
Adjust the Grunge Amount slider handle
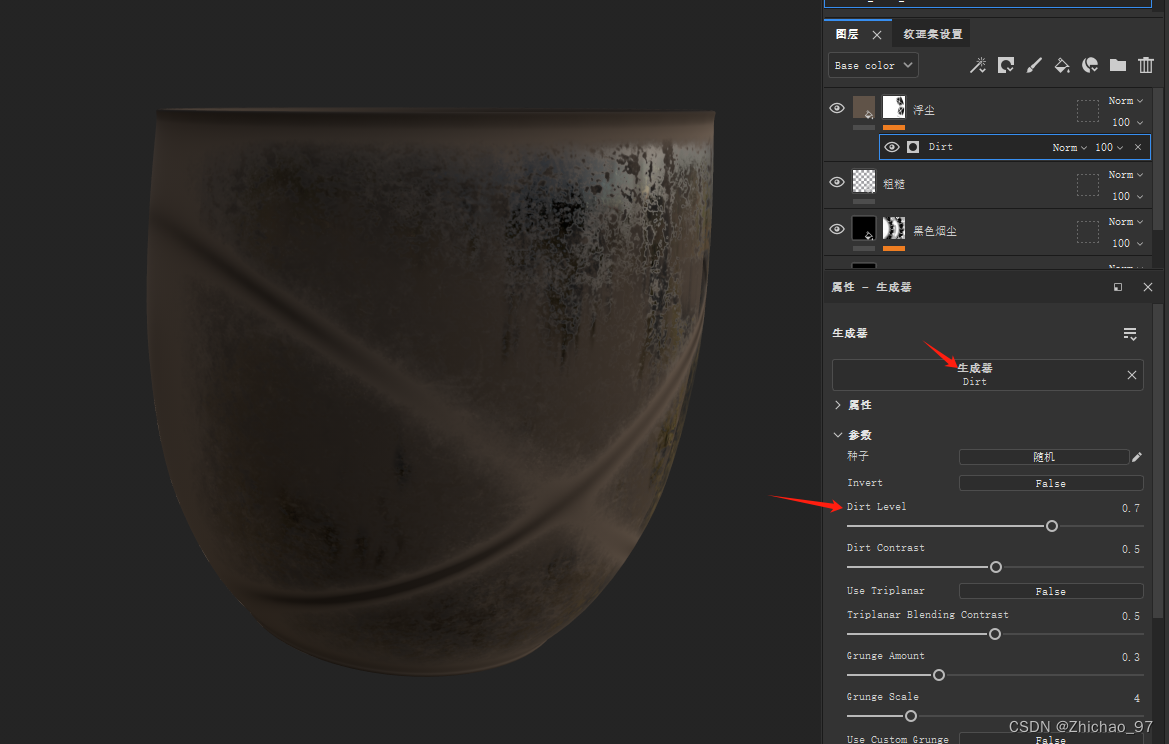(939, 675)
